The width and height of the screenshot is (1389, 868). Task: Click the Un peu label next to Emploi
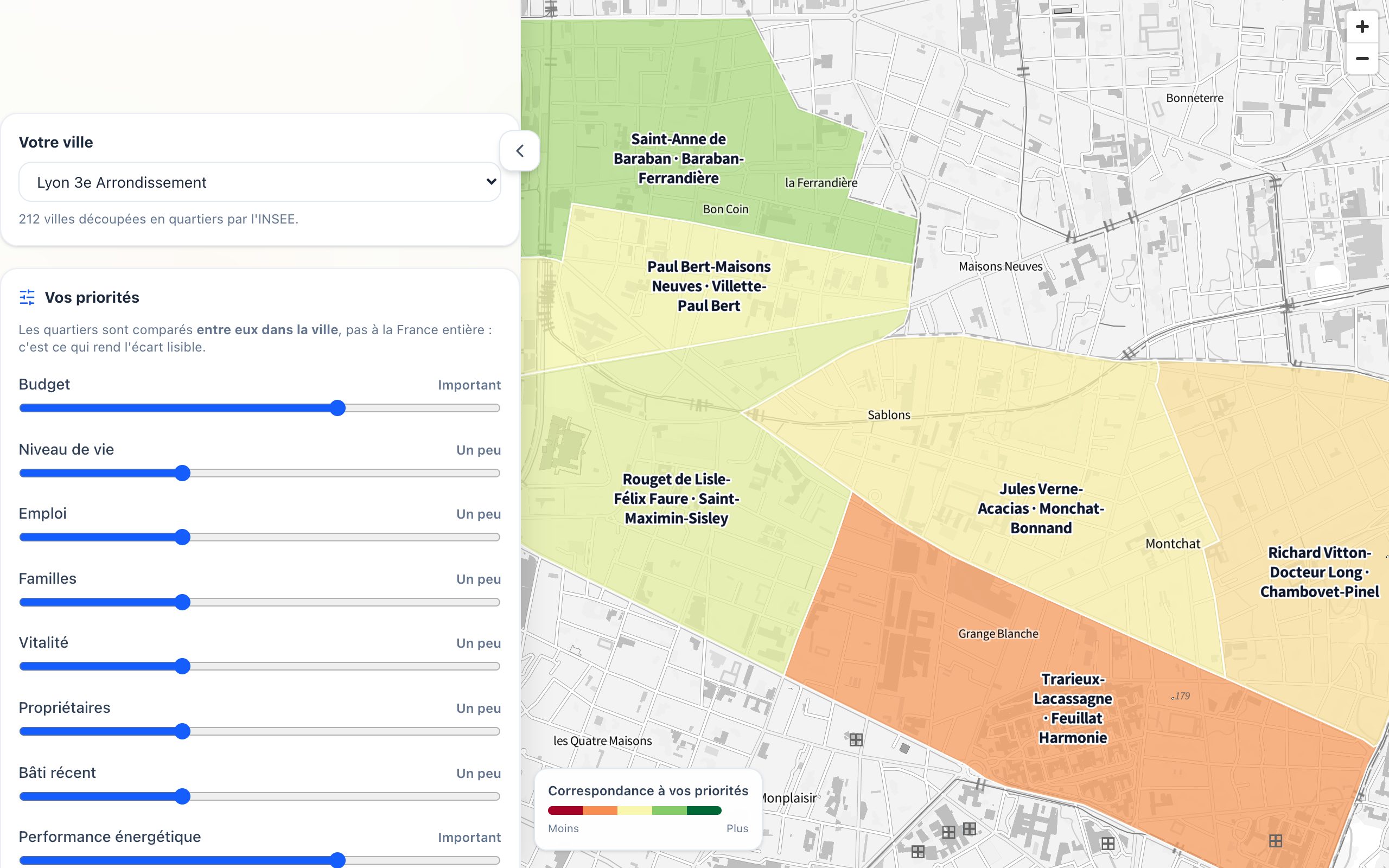point(478,514)
